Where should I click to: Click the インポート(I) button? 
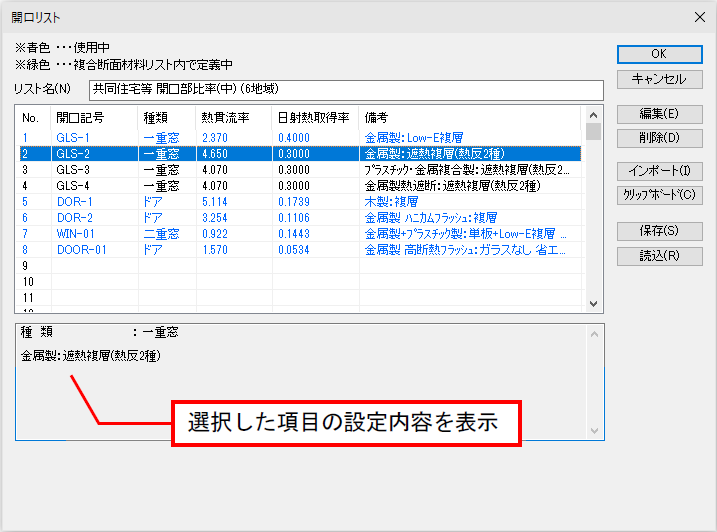coord(659,171)
